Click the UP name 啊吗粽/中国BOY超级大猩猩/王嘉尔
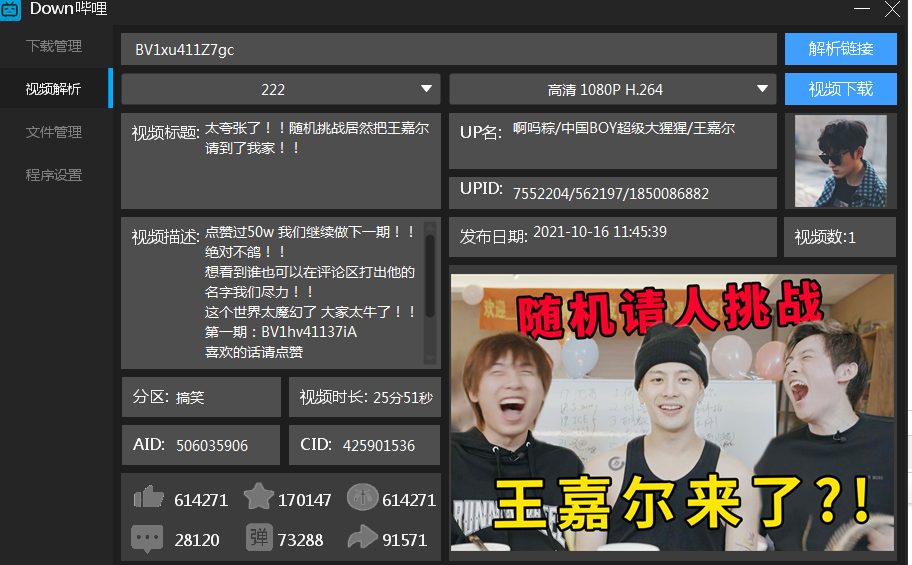The height and width of the screenshot is (565, 912). [624, 128]
